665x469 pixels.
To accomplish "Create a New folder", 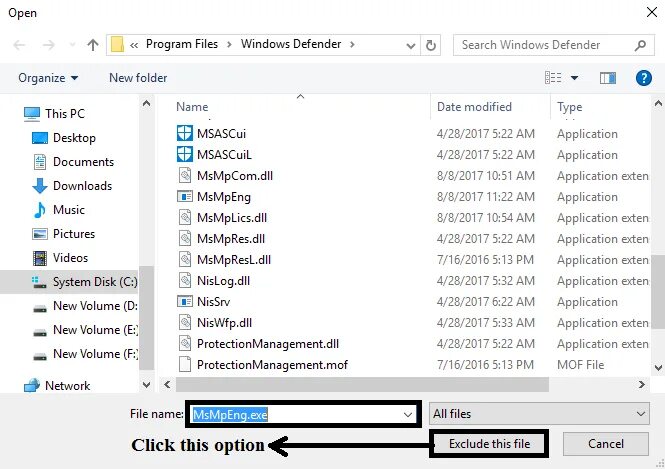I will point(138,78).
